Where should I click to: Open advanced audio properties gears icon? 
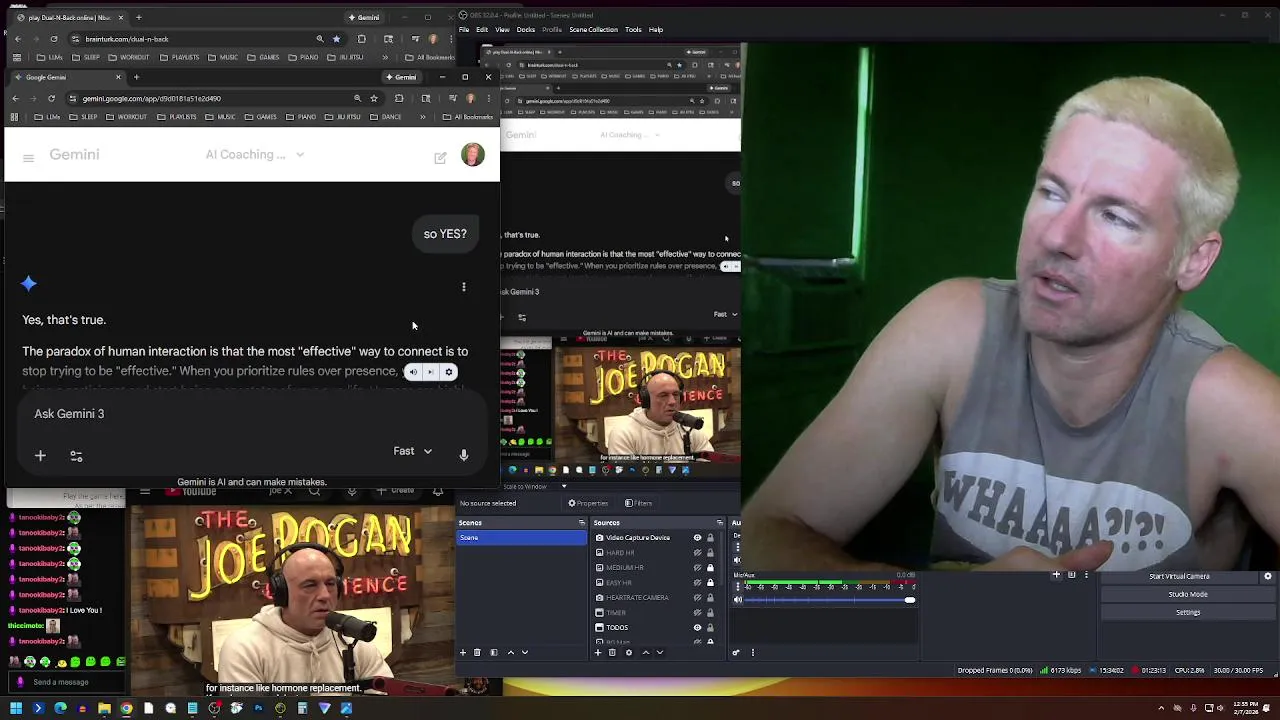[x=736, y=653]
